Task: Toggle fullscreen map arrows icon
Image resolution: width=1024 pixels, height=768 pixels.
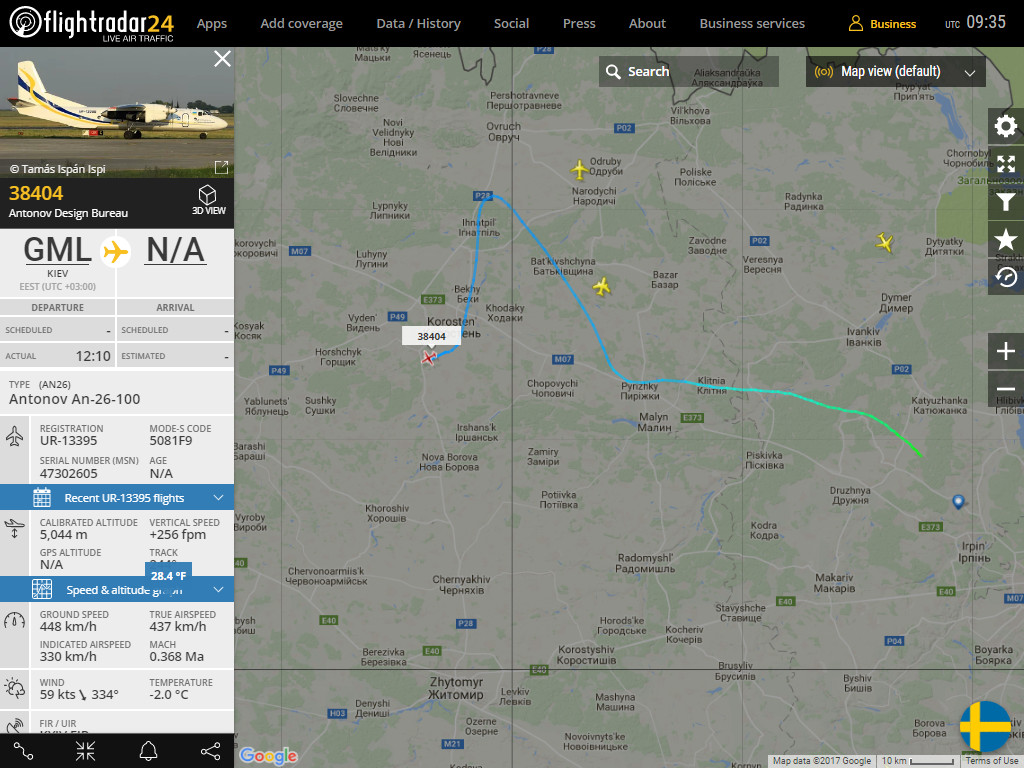Action: (1006, 164)
